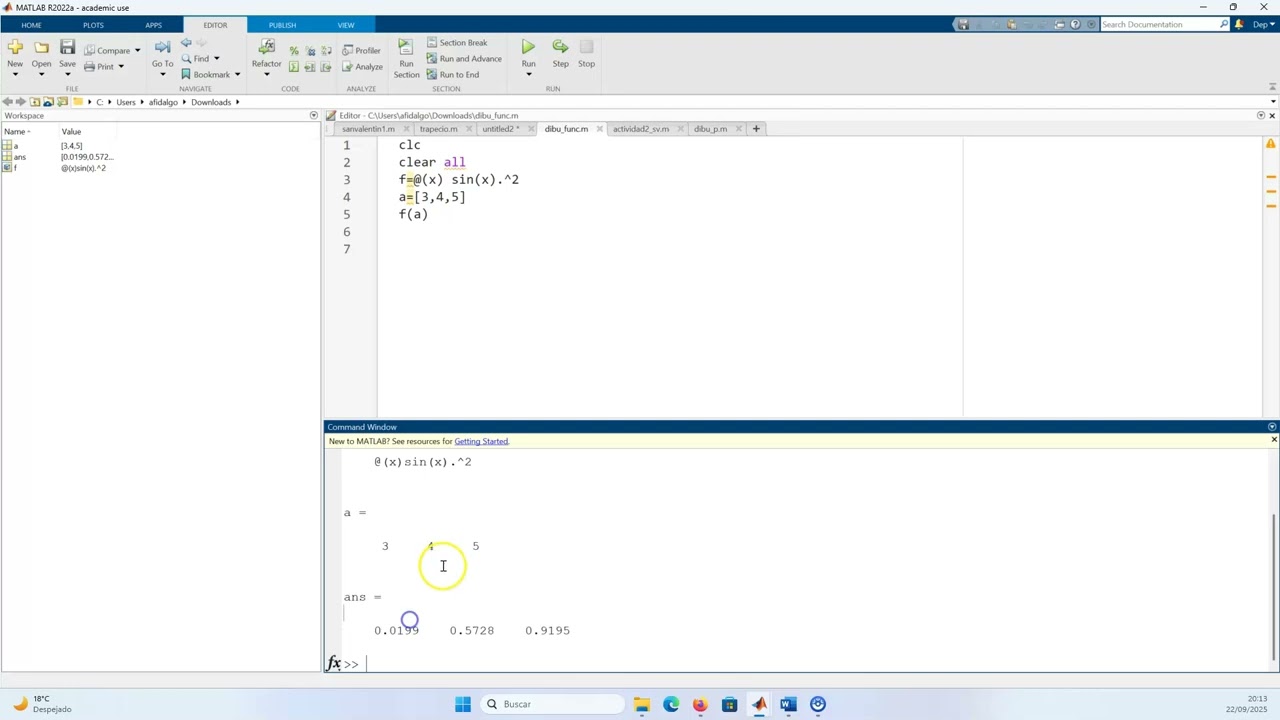Open Word from the taskbar
This screenshot has height=720, width=1280.
[788, 704]
